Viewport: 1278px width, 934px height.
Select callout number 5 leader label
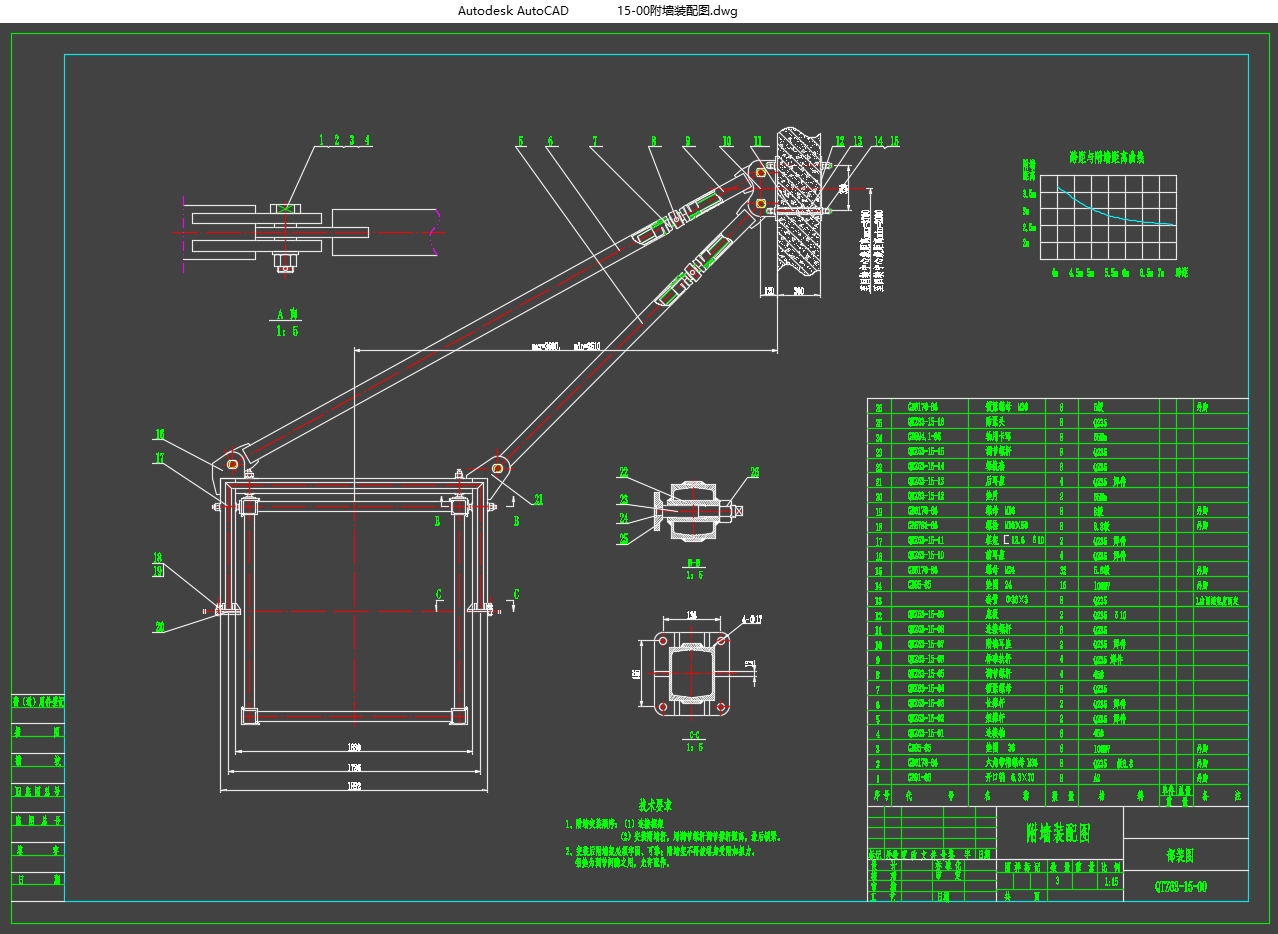click(x=522, y=142)
